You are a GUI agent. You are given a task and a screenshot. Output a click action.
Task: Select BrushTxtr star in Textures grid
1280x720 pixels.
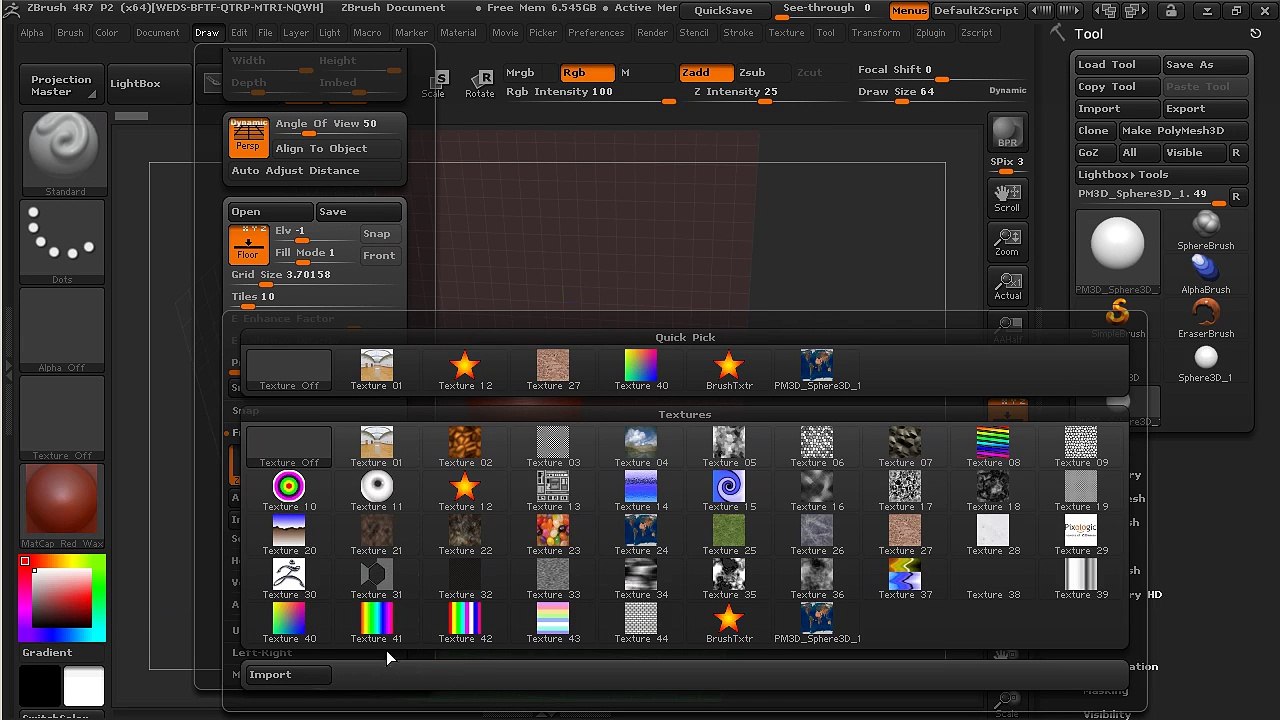click(729, 623)
